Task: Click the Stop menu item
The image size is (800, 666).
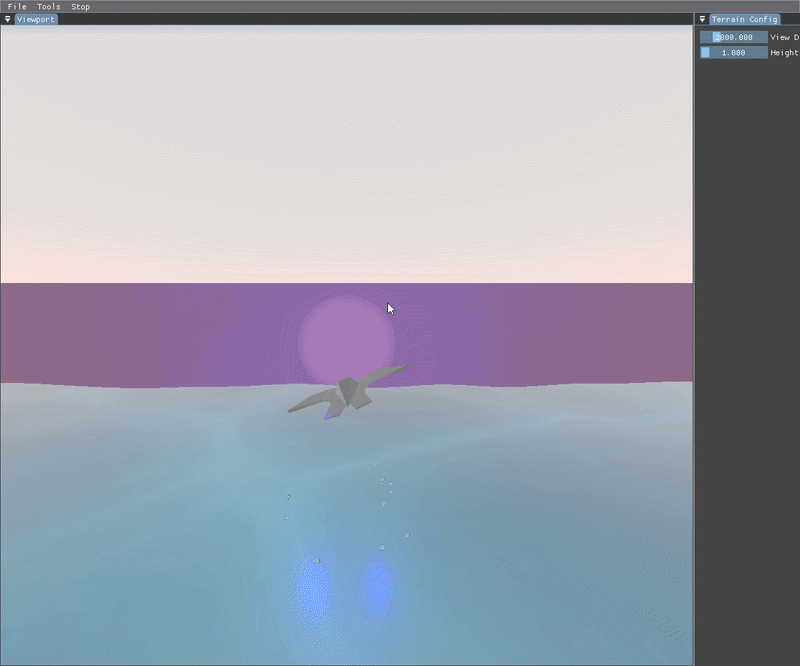Action: click(81, 7)
